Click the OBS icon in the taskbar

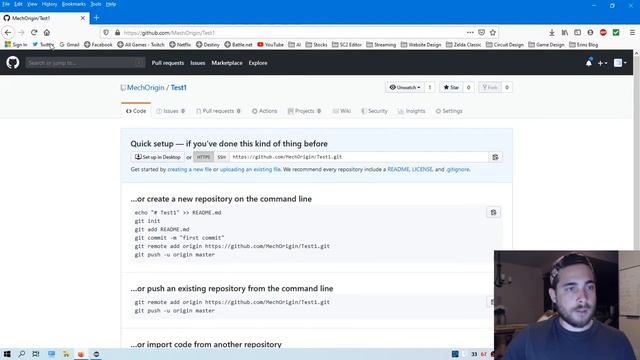point(96,354)
